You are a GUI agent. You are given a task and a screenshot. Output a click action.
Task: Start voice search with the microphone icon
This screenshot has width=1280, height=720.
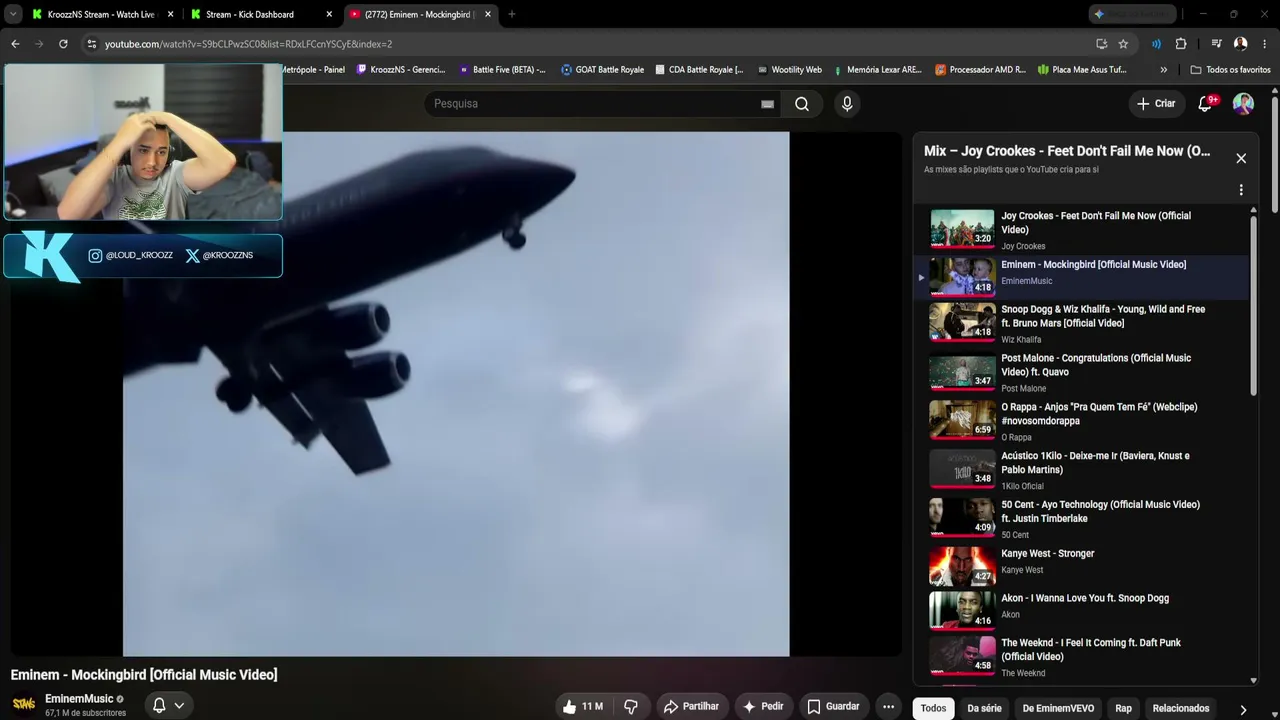coord(847,104)
